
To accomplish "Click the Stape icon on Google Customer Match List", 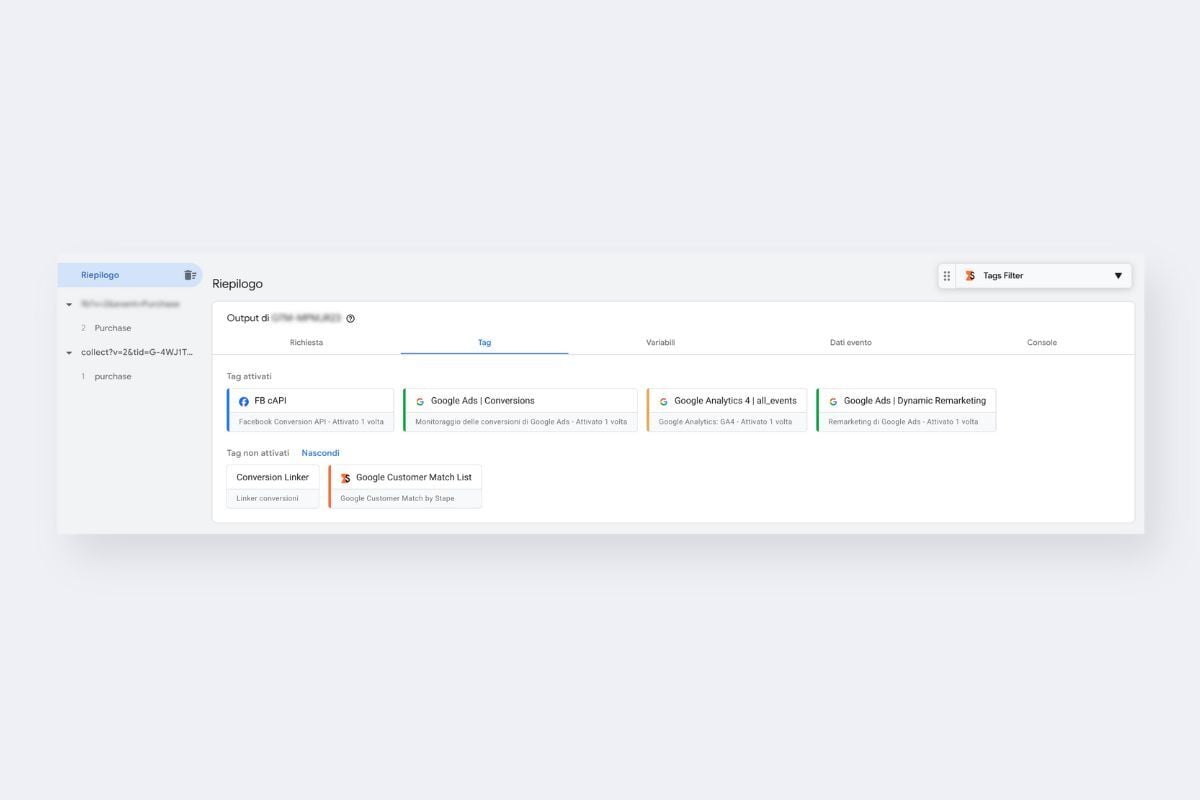I will (345, 478).
